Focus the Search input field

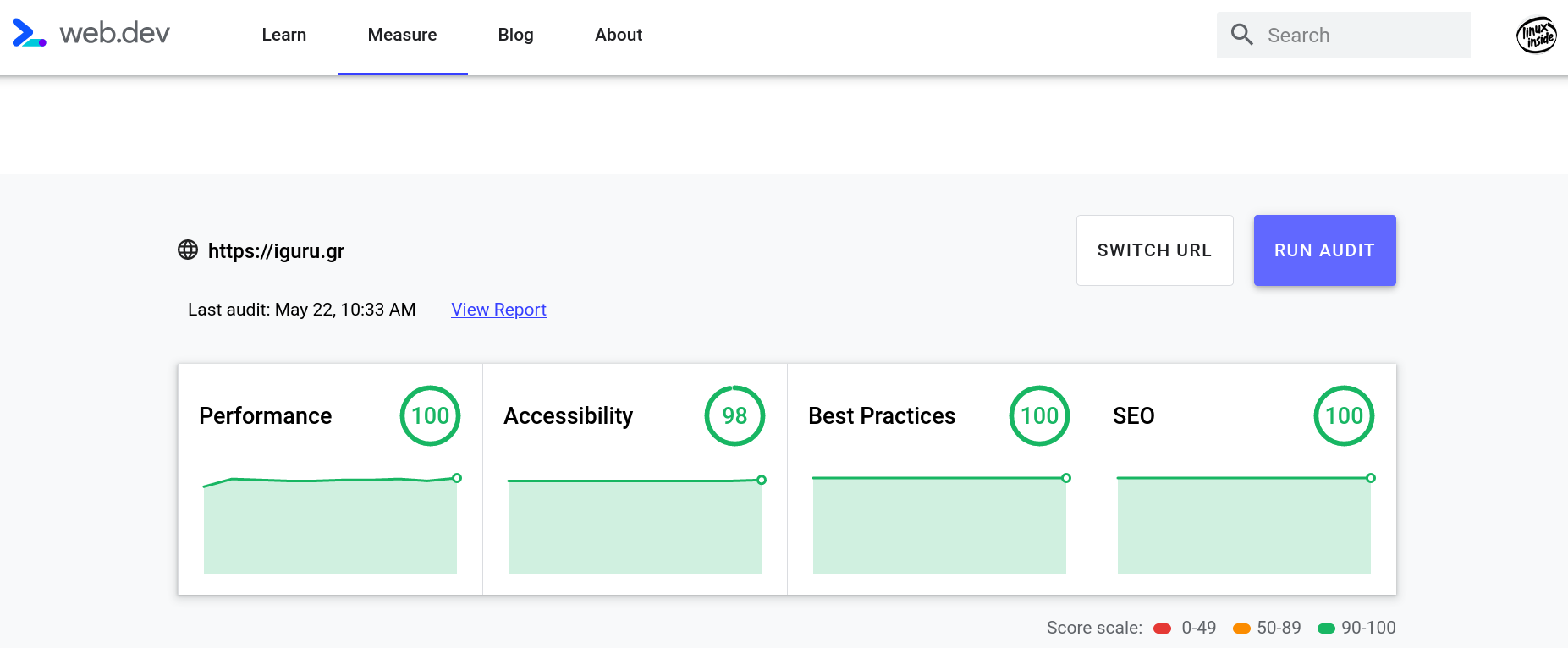click(1344, 35)
